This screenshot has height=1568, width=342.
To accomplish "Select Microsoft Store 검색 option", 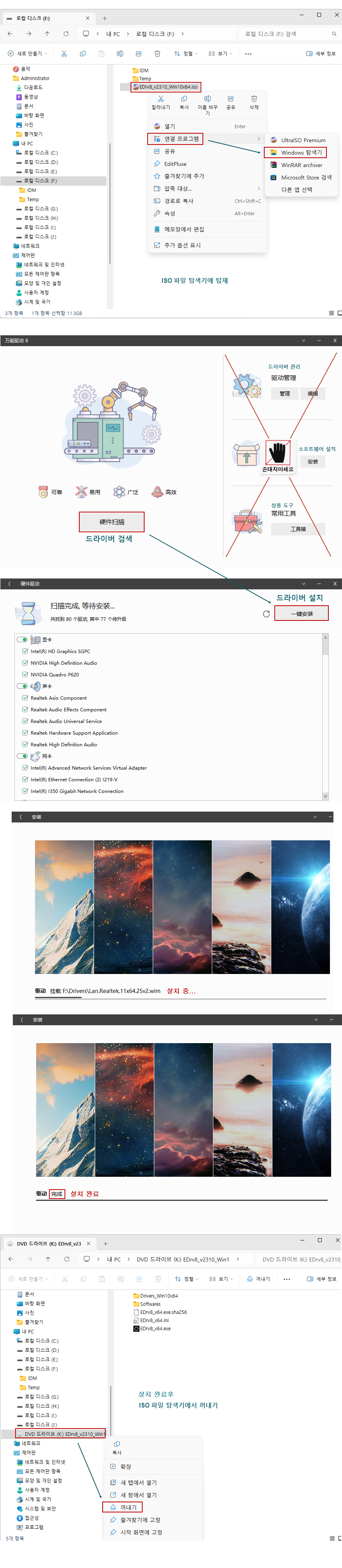I will click(301, 177).
